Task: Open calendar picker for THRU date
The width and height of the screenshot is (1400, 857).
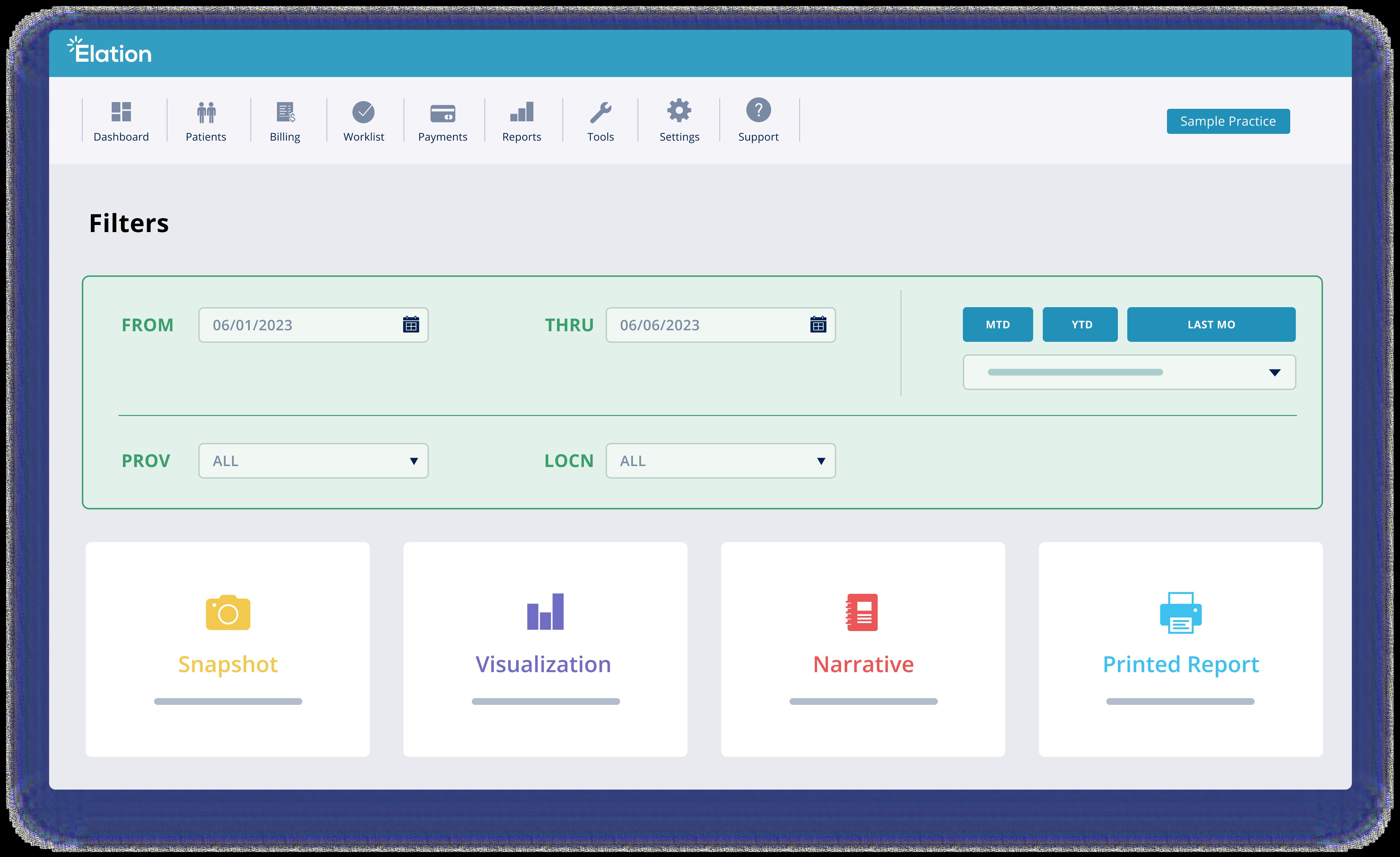Action: coord(818,325)
